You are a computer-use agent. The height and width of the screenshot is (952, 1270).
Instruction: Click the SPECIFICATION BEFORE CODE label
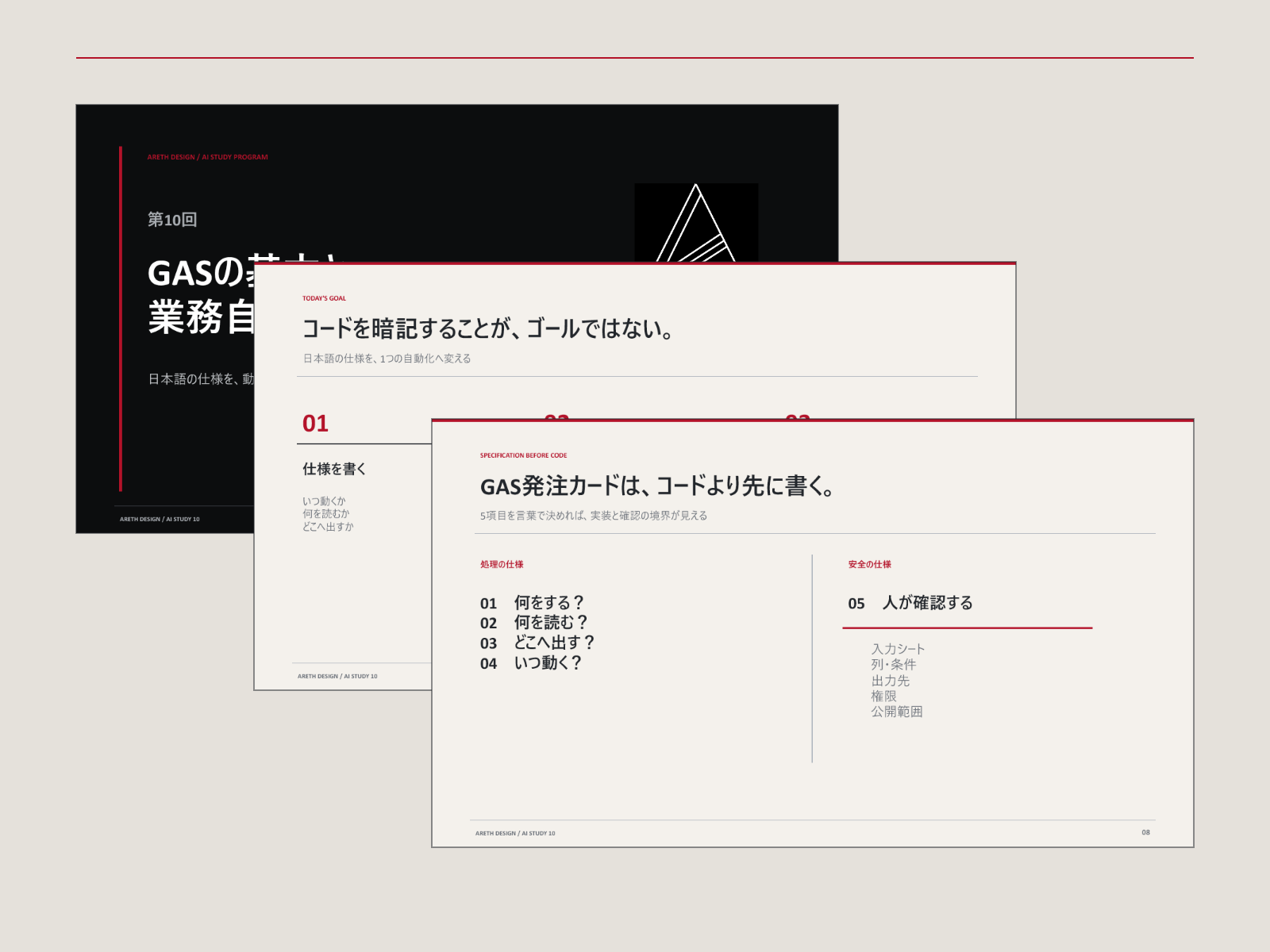[524, 455]
